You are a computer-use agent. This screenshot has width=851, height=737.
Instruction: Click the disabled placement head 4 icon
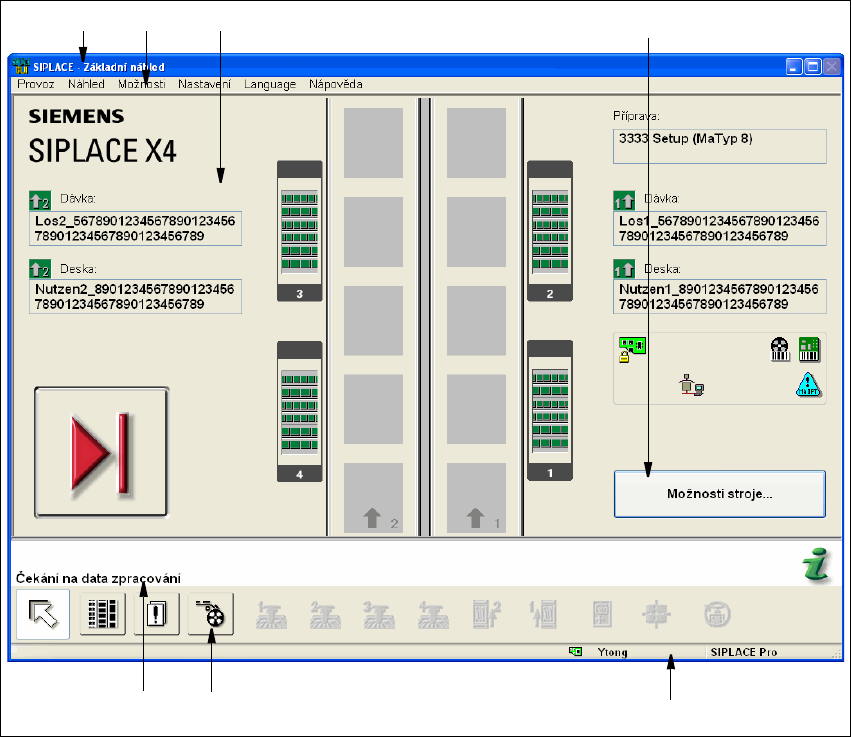(433, 615)
